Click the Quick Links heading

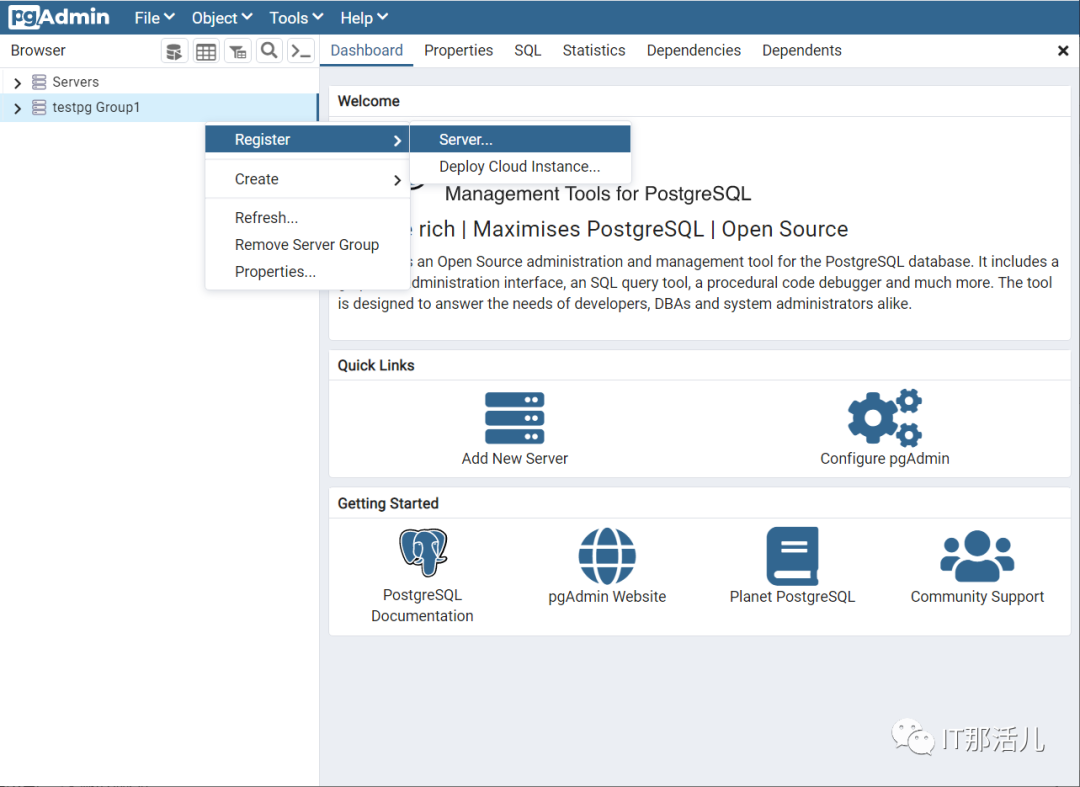[x=376, y=366]
